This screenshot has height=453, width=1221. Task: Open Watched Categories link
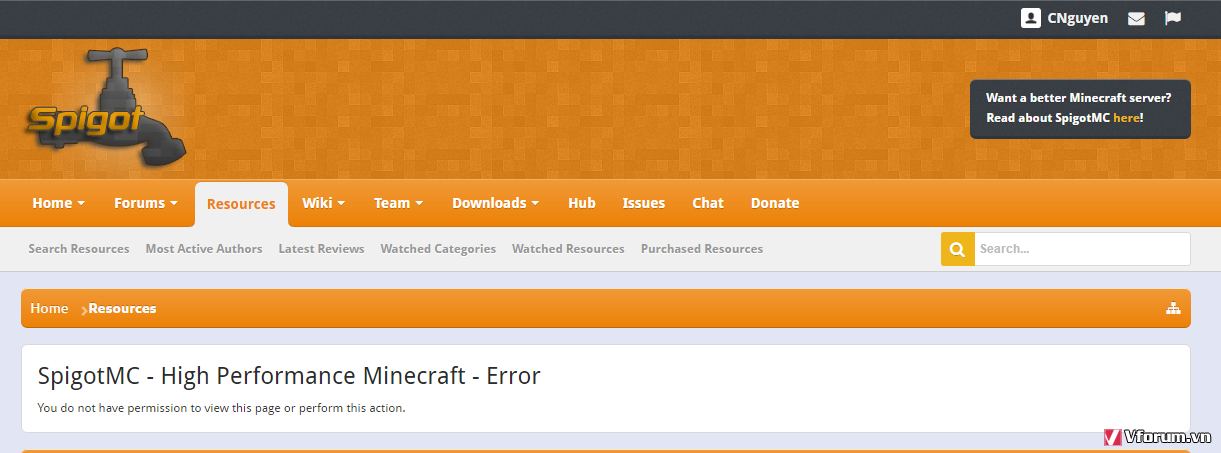(438, 249)
